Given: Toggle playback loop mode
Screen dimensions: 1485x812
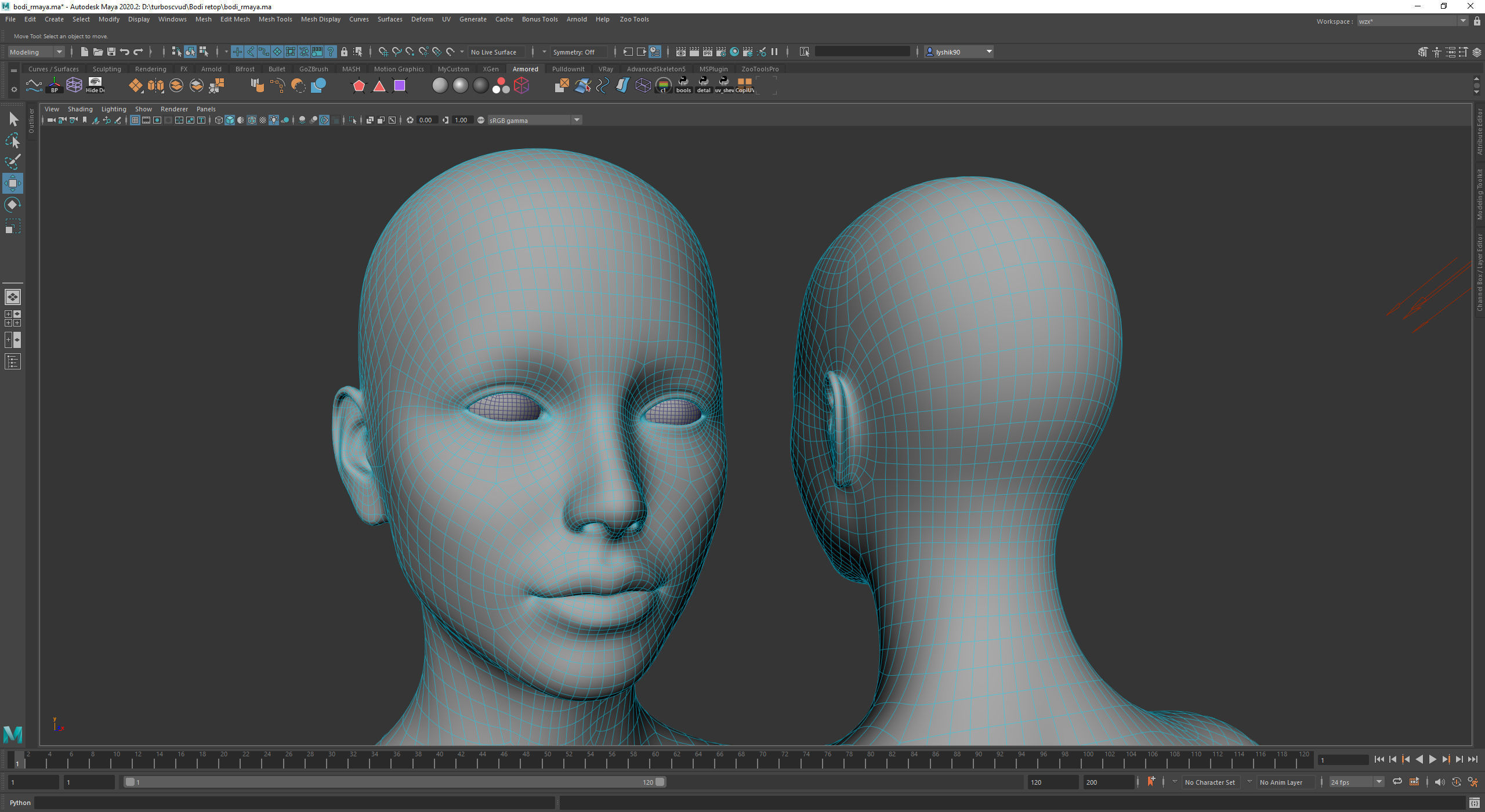Looking at the screenshot, I should (1397, 782).
